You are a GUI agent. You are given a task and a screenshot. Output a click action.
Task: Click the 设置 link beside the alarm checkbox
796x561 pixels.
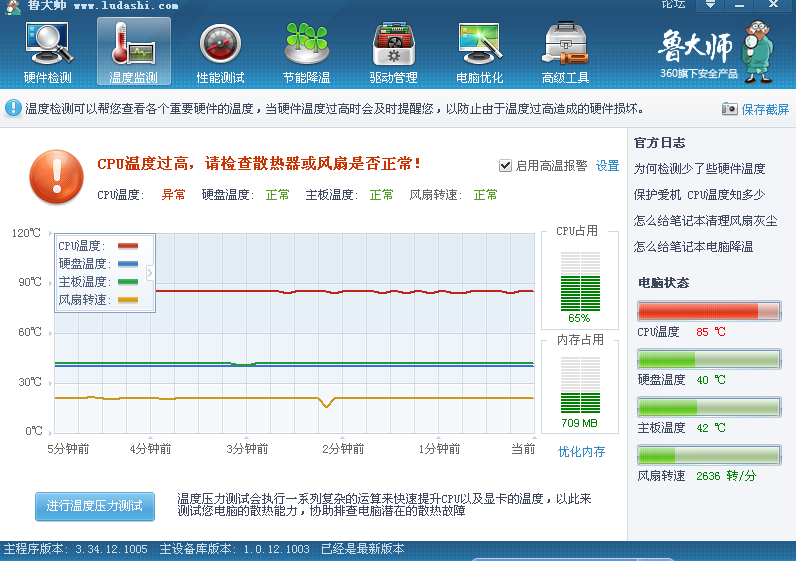608,166
